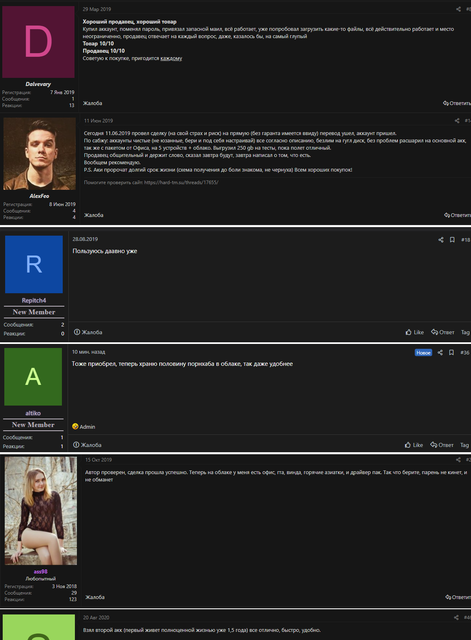Report AlexFeo's post via Жалоба
The height and width of the screenshot is (640, 471).
[x=93, y=215]
